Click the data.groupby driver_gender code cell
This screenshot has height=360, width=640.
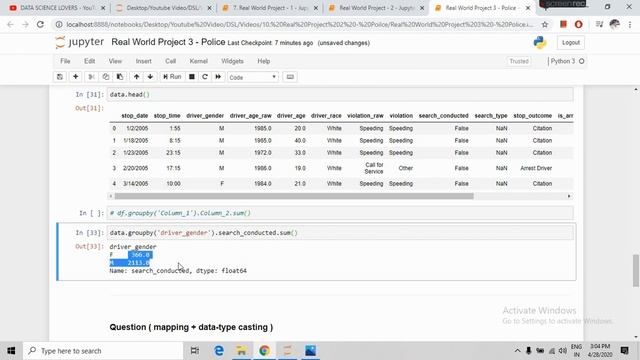point(340,233)
